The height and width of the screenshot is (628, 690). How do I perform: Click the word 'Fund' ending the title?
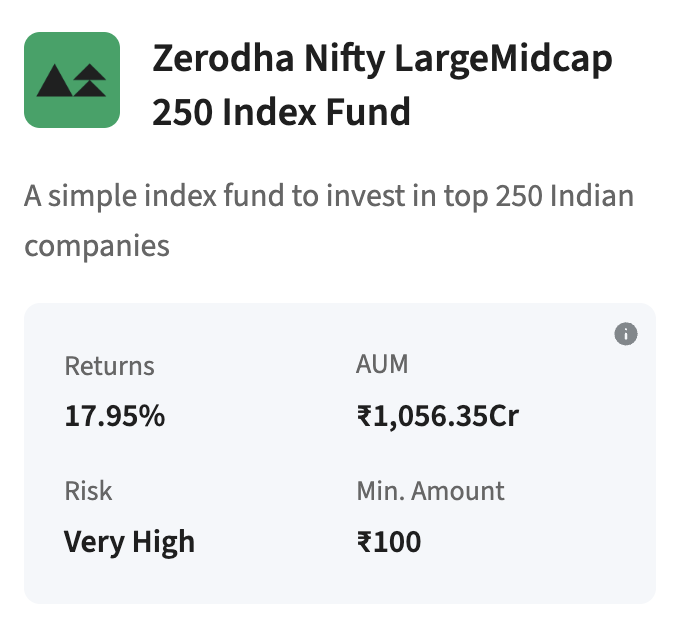tap(374, 112)
